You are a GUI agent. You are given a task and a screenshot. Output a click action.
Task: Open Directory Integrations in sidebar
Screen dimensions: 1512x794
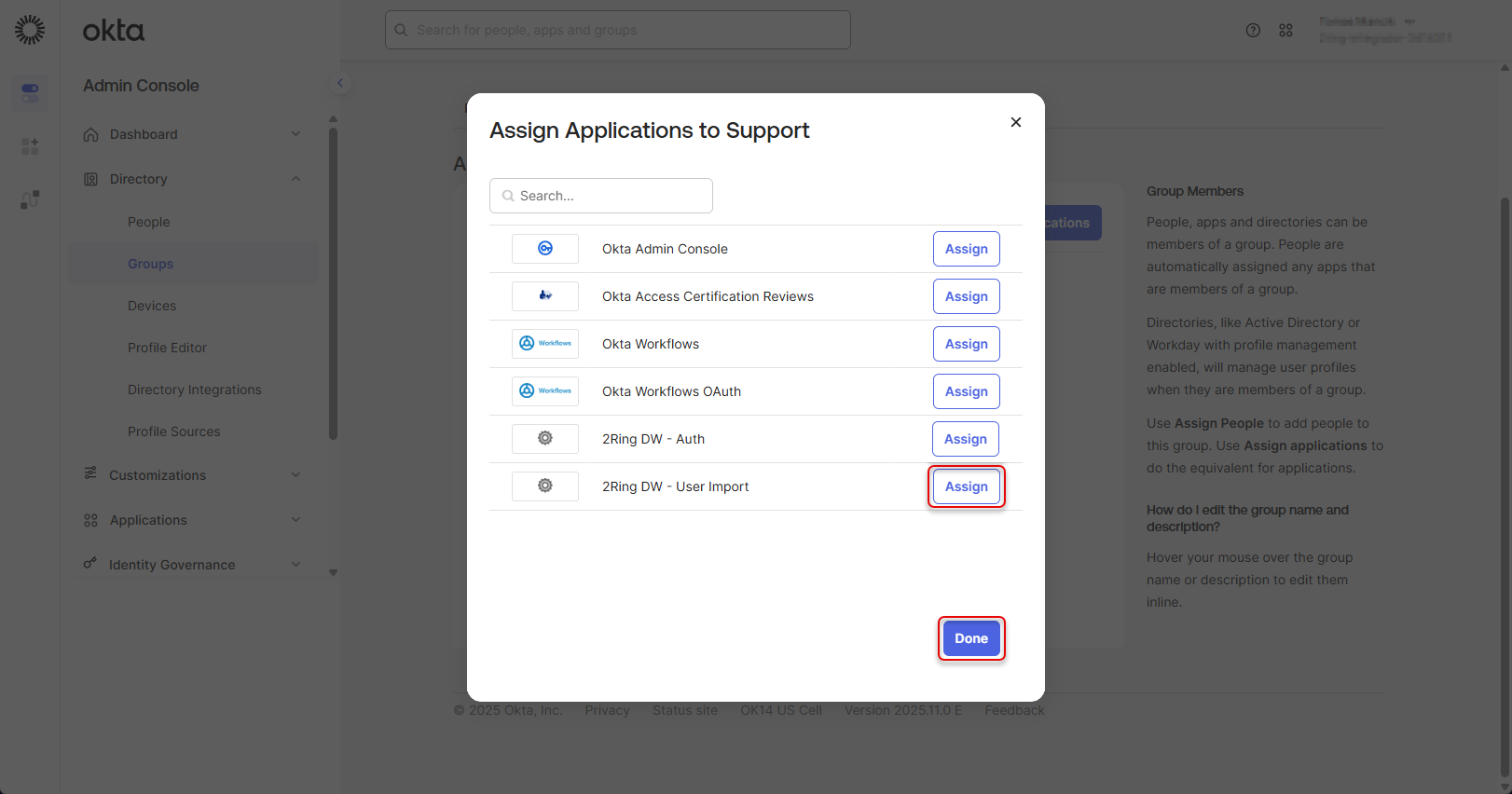click(x=195, y=390)
